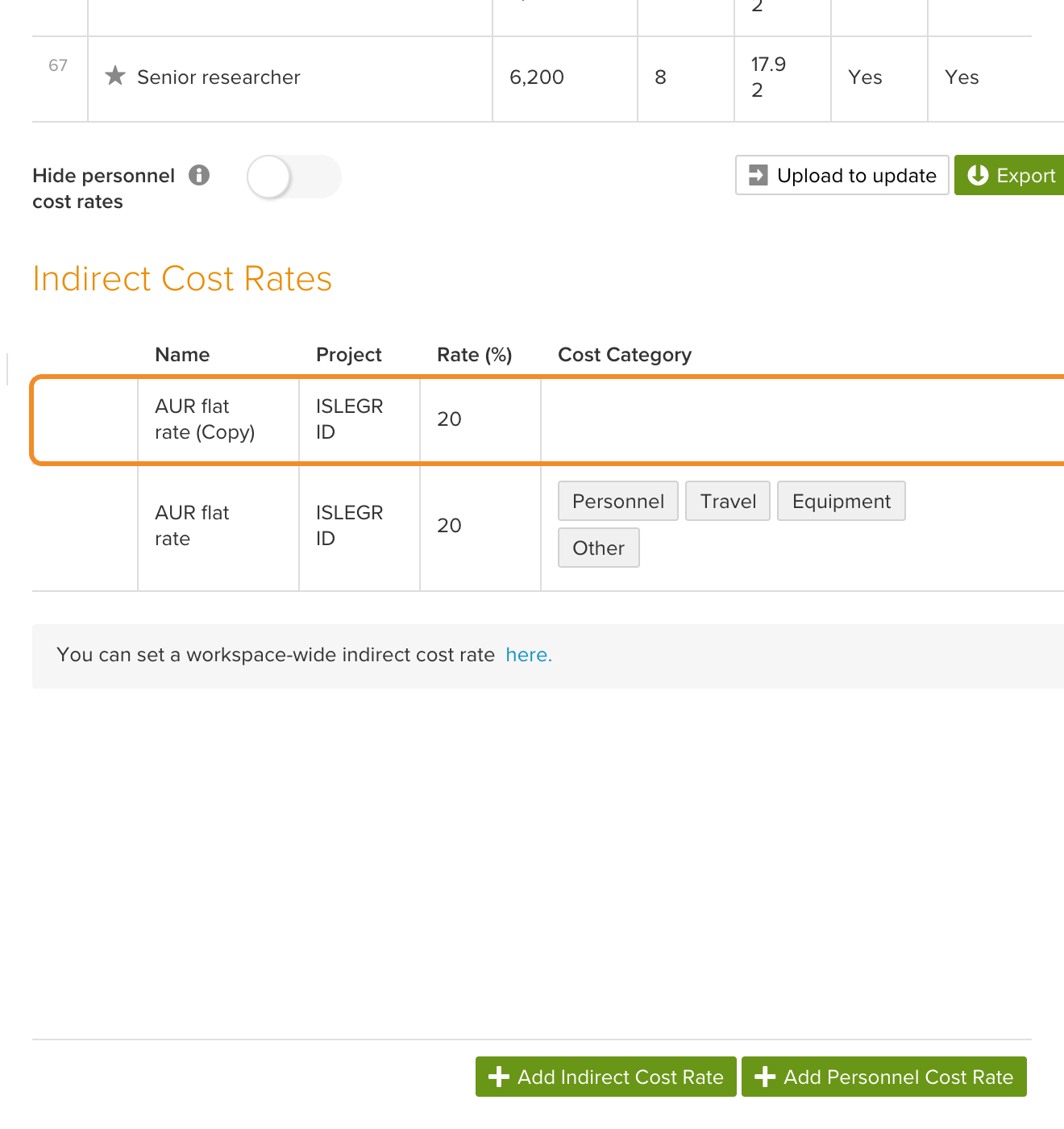The height and width of the screenshot is (1129, 1064).
Task: Open the workspace-wide rate 'here.' link
Action: click(529, 655)
